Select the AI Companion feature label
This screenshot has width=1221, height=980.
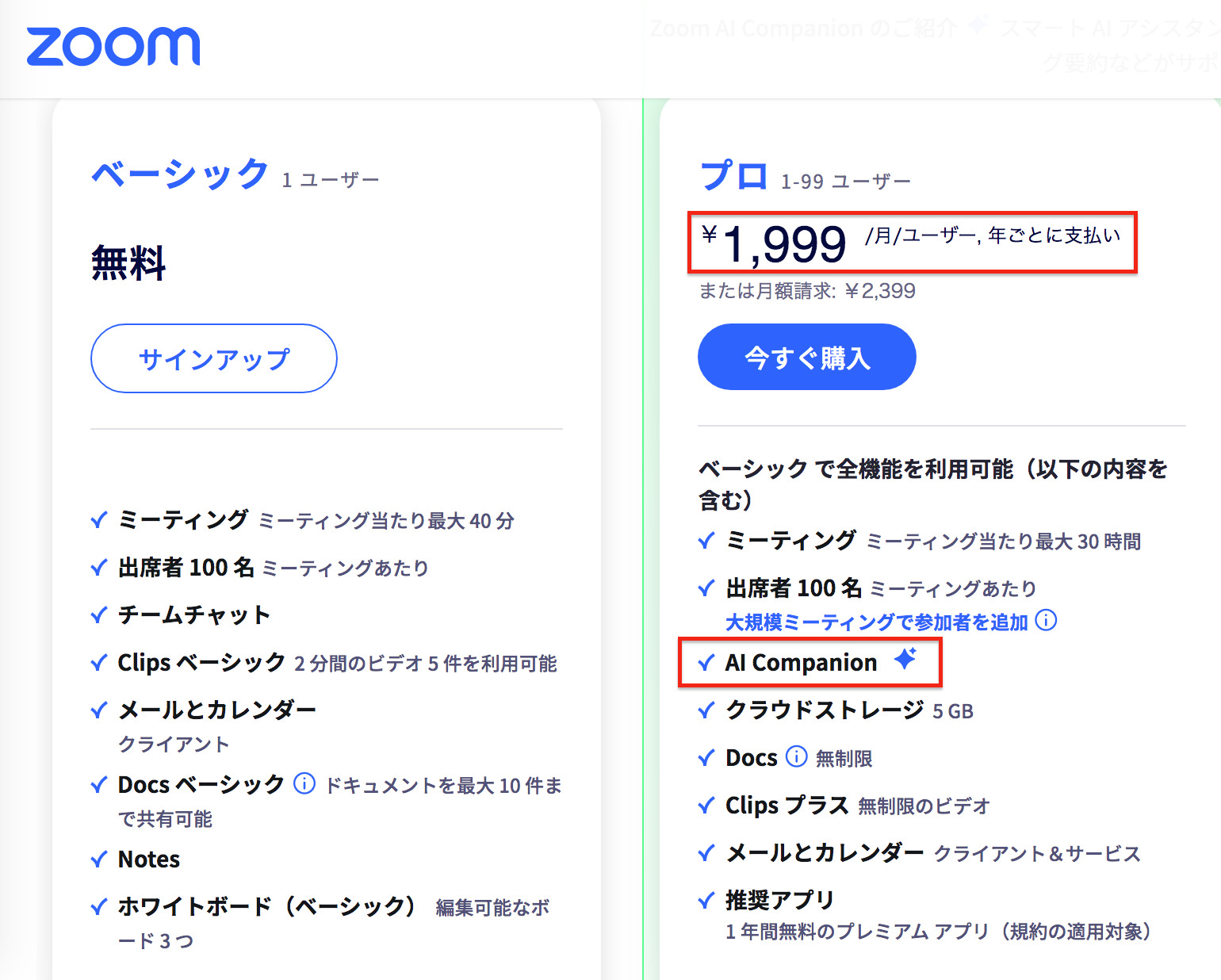801,662
